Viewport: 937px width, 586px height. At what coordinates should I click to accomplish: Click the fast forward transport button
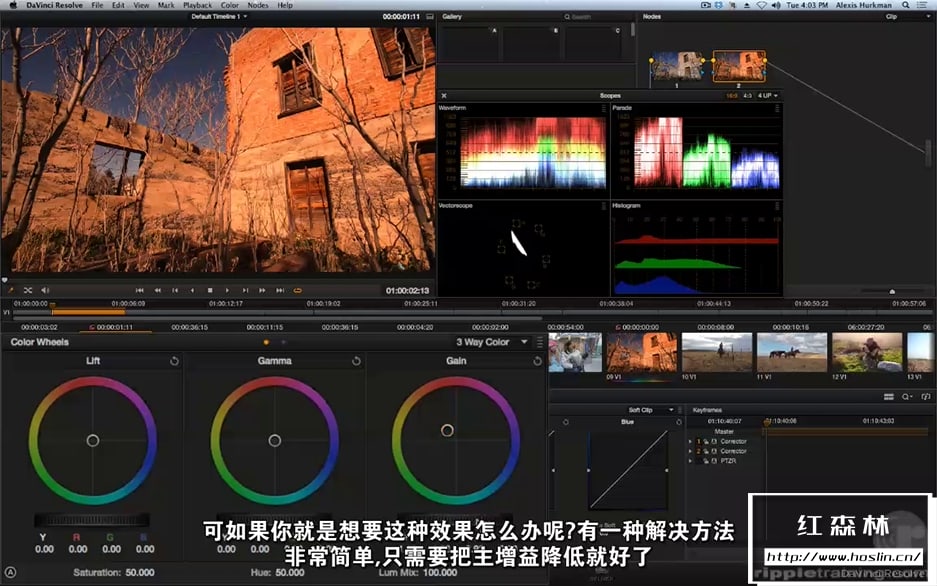coord(262,290)
